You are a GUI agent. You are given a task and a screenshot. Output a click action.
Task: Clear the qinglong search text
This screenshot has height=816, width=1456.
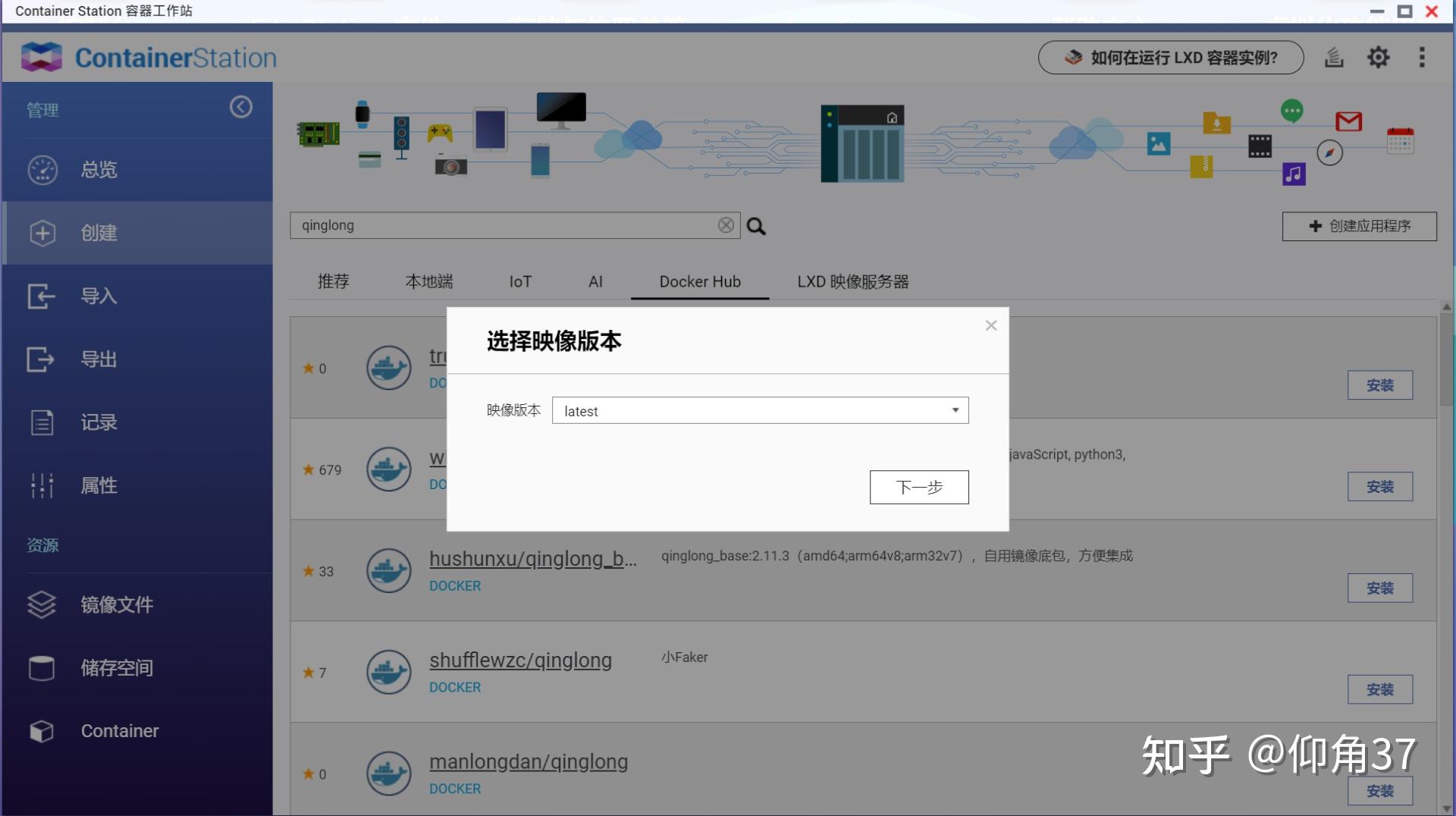point(726,224)
